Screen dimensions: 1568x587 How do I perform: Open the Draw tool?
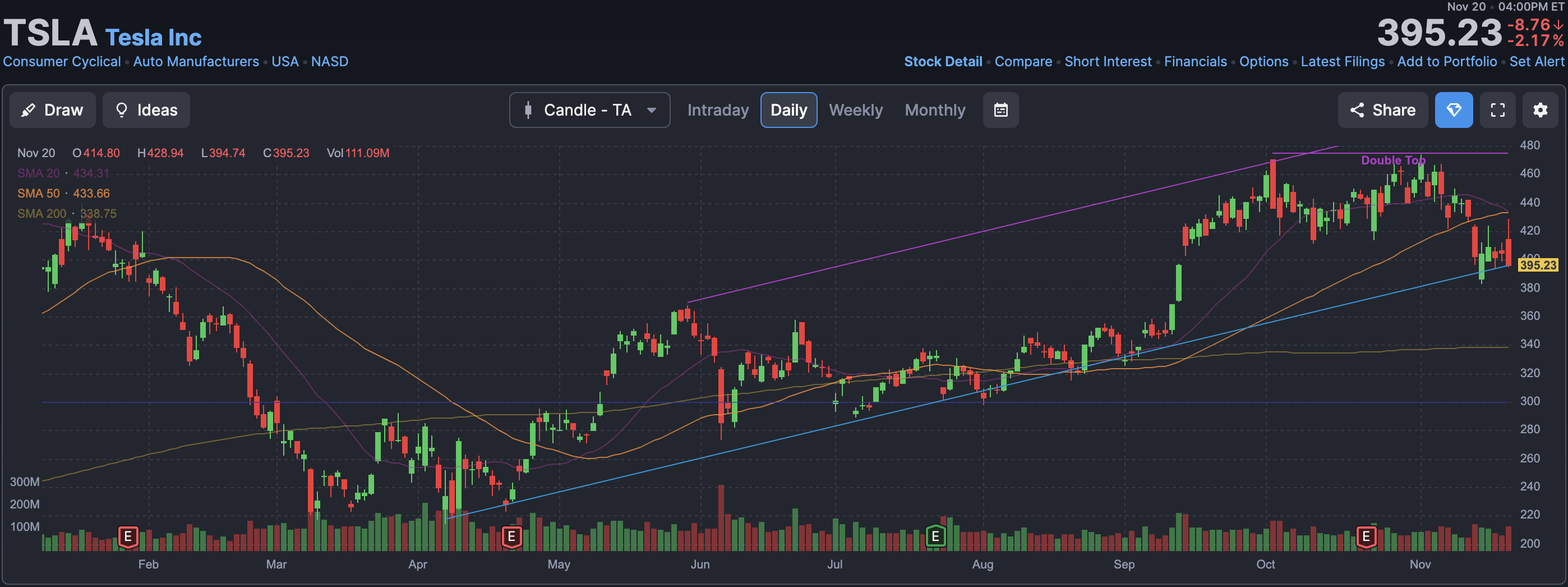[x=52, y=110]
